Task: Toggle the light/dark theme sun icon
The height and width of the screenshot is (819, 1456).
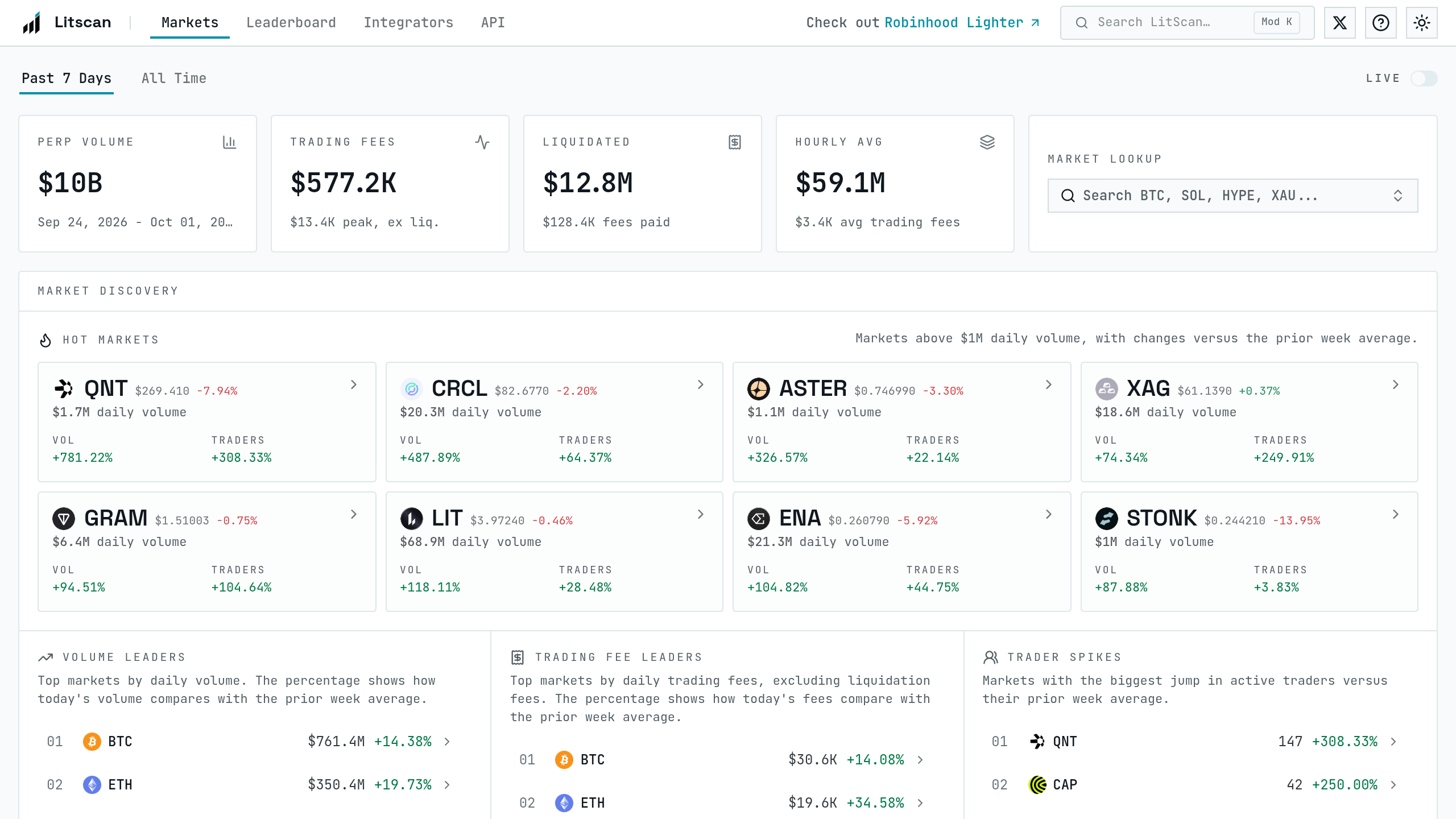Action: pyautogui.click(x=1421, y=23)
